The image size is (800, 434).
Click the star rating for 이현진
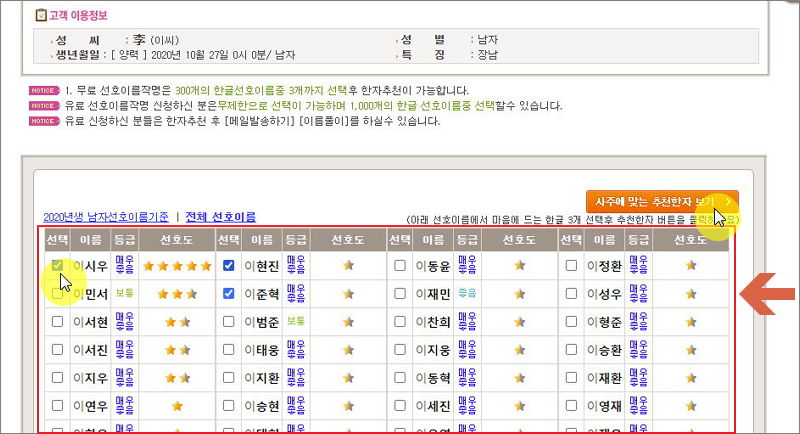tap(348, 265)
